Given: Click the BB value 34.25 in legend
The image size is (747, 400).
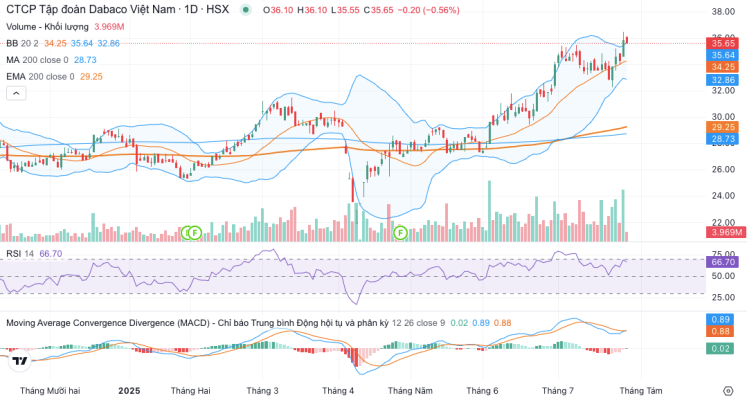Looking at the screenshot, I should click(x=55, y=43).
